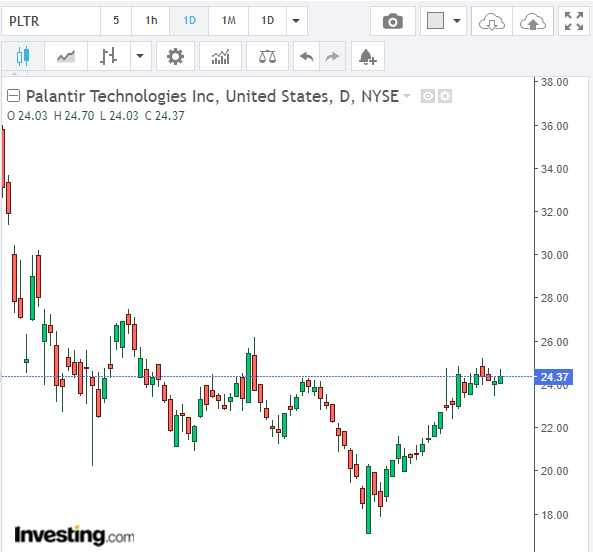
Task: Select the 1M interval
Action: tap(228, 21)
